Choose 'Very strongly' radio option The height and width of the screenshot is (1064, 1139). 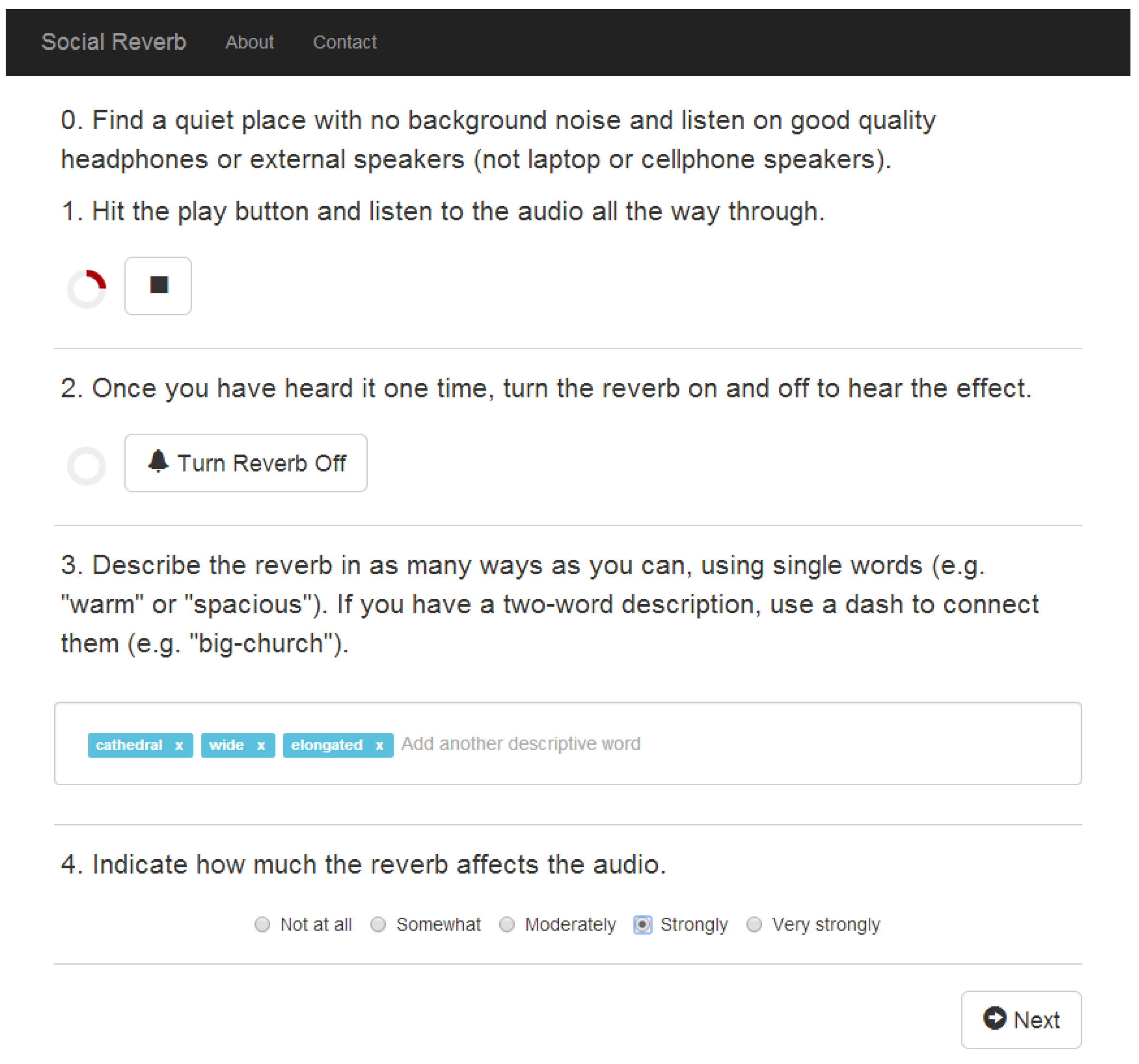pyautogui.click(x=755, y=924)
